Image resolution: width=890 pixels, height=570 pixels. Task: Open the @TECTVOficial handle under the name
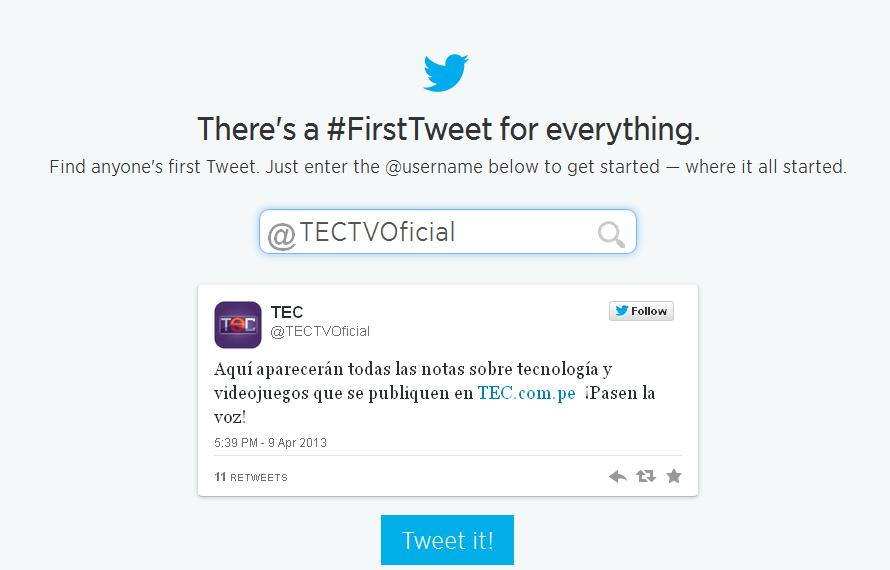pos(320,331)
